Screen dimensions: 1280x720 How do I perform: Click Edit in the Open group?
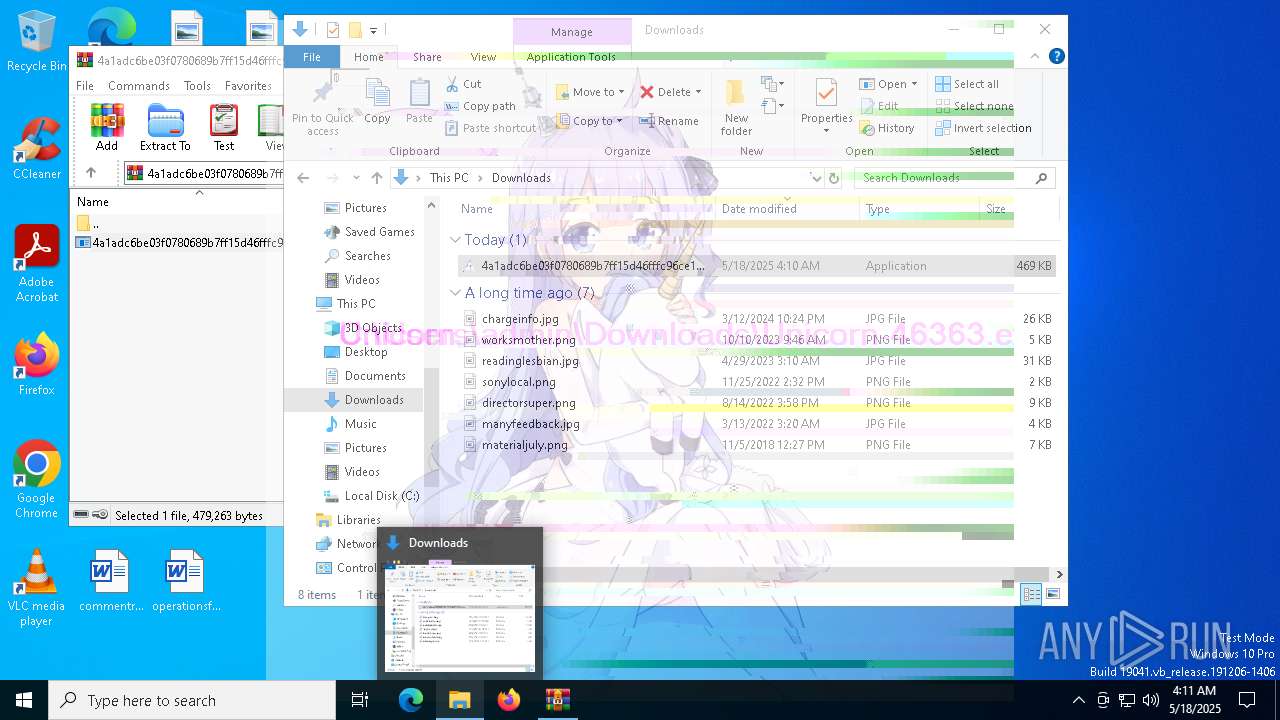coord(879,106)
